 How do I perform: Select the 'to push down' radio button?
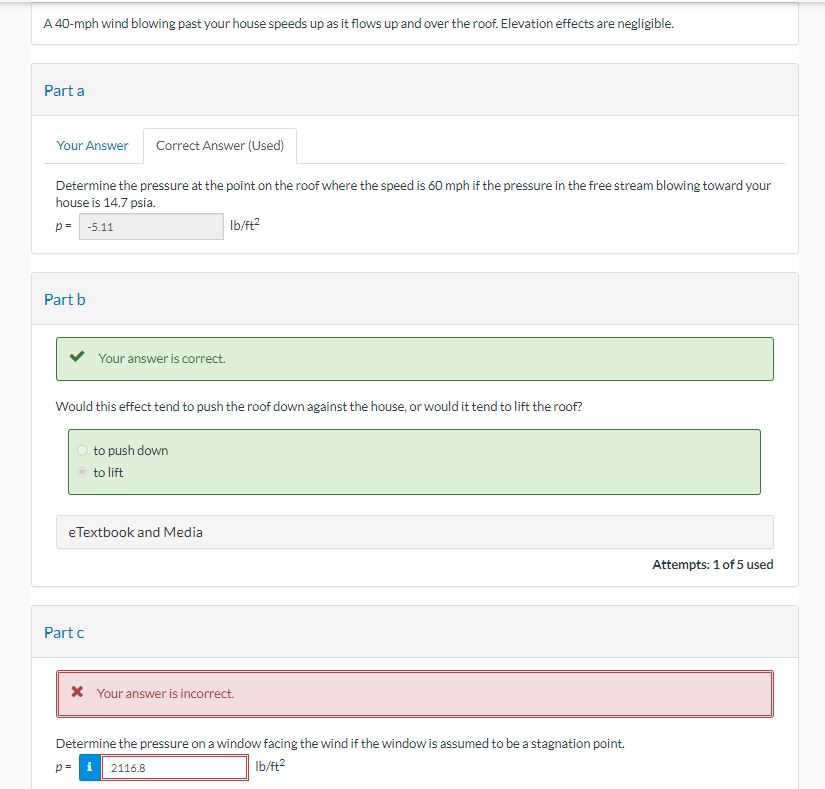[83, 450]
